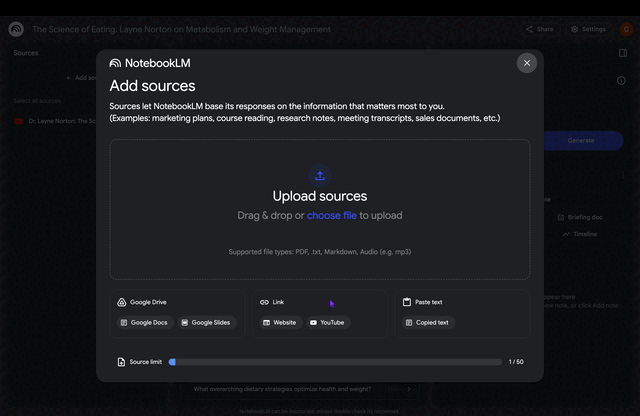This screenshot has width=640, height=416.
Task: Click the user avatar in header
Action: tap(626, 29)
